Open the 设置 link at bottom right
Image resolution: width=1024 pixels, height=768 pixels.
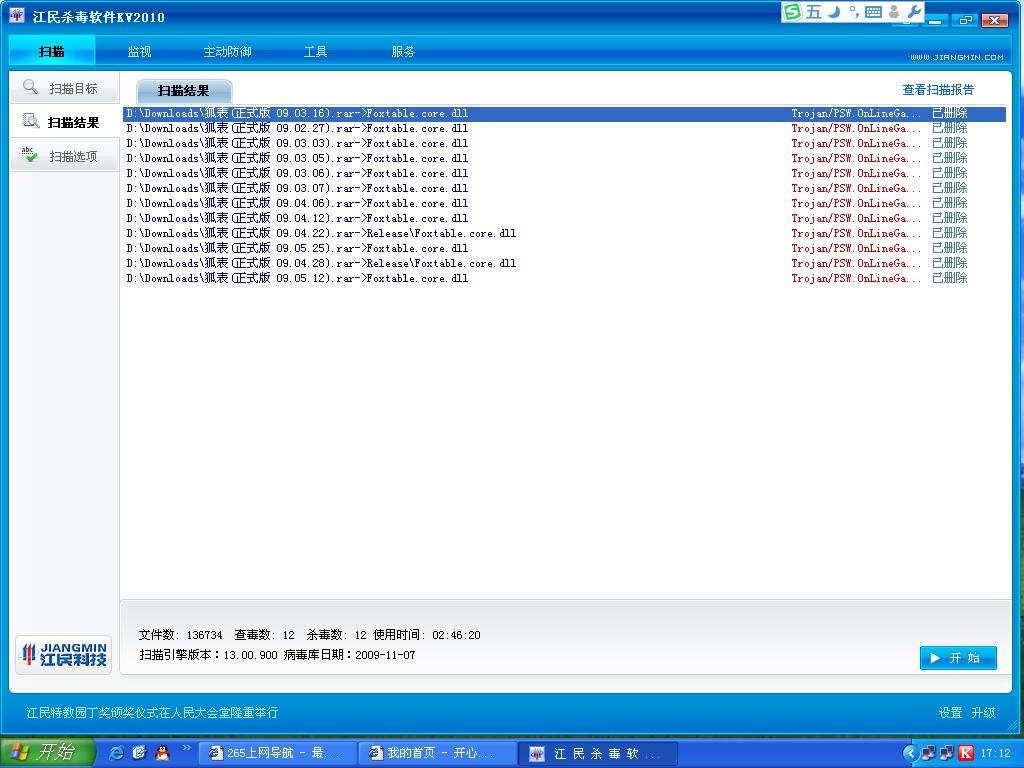click(950, 712)
